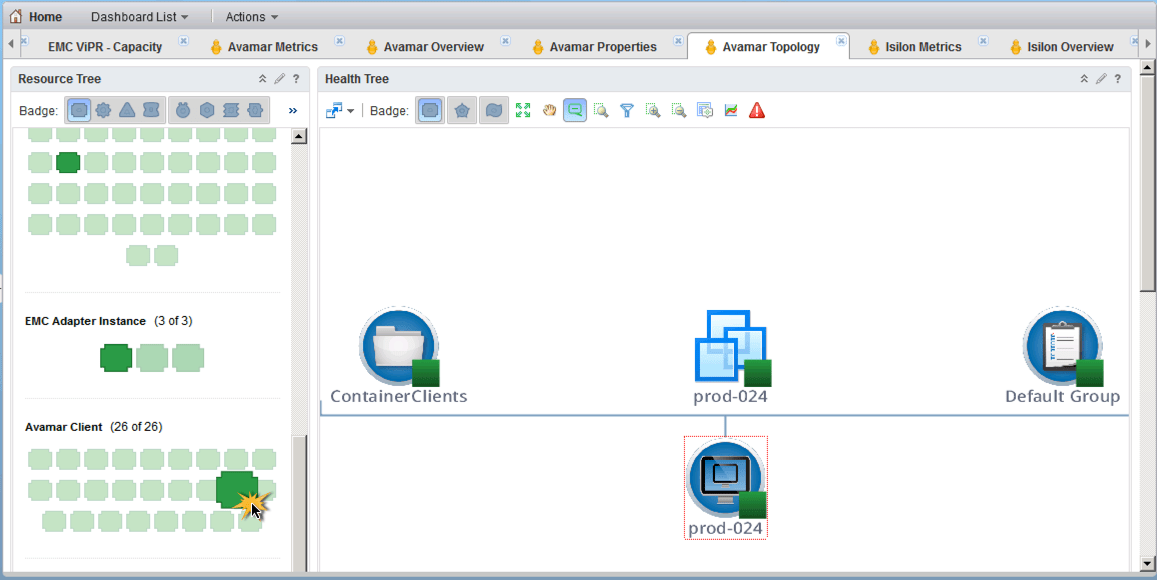1157x580 pixels.
Task: Click the fit-to-view green arrows icon
Action: point(523,111)
